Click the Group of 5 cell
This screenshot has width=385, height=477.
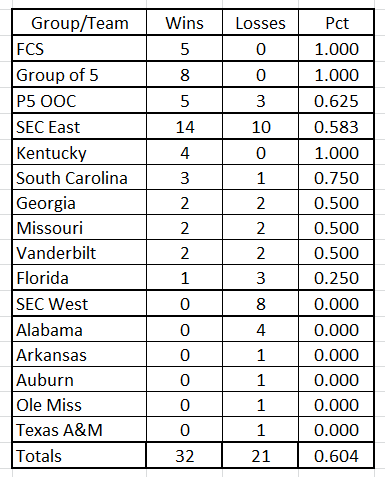79,74
